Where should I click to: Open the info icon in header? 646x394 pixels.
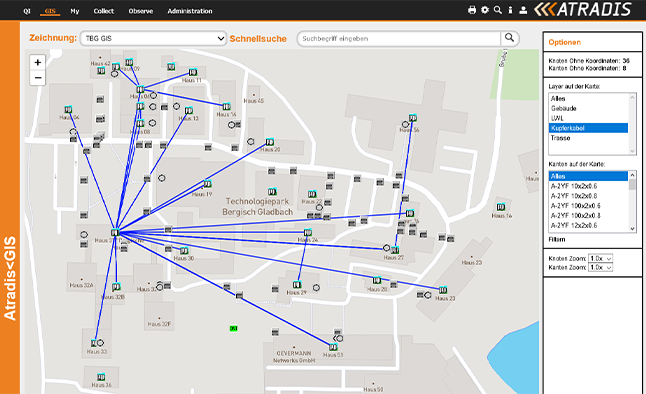510,10
